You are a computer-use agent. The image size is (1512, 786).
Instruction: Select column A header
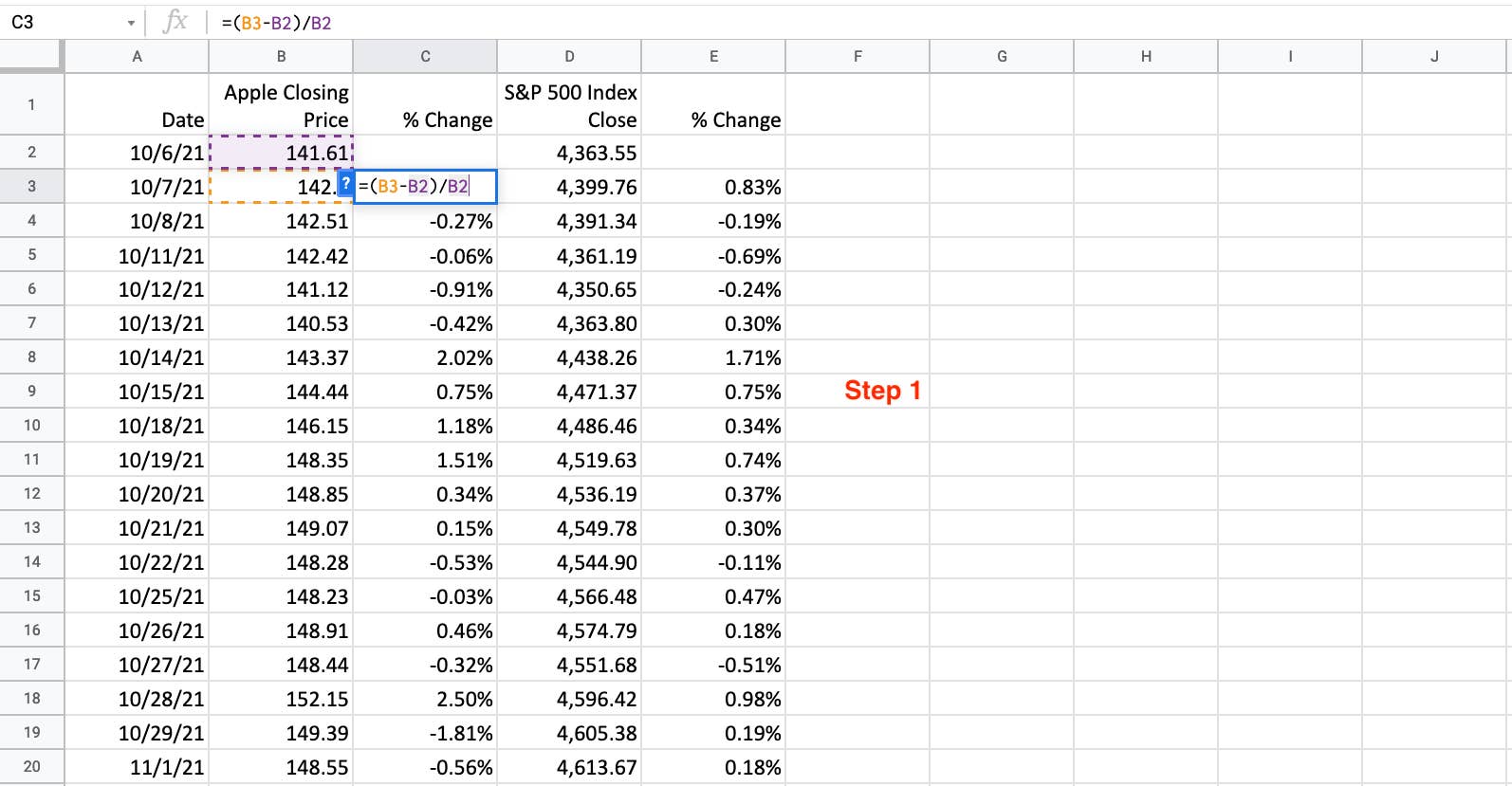(137, 57)
